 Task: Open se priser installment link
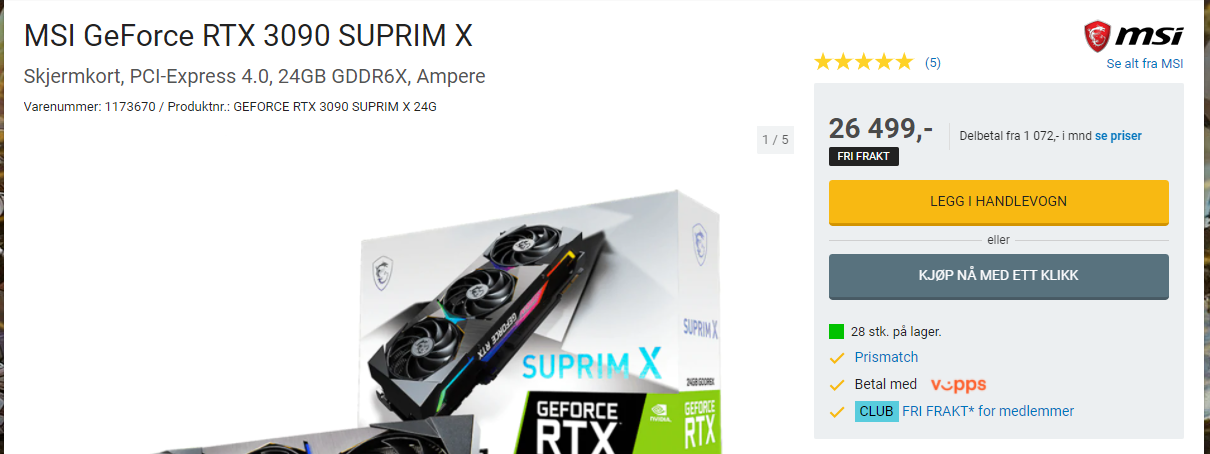click(x=1118, y=136)
